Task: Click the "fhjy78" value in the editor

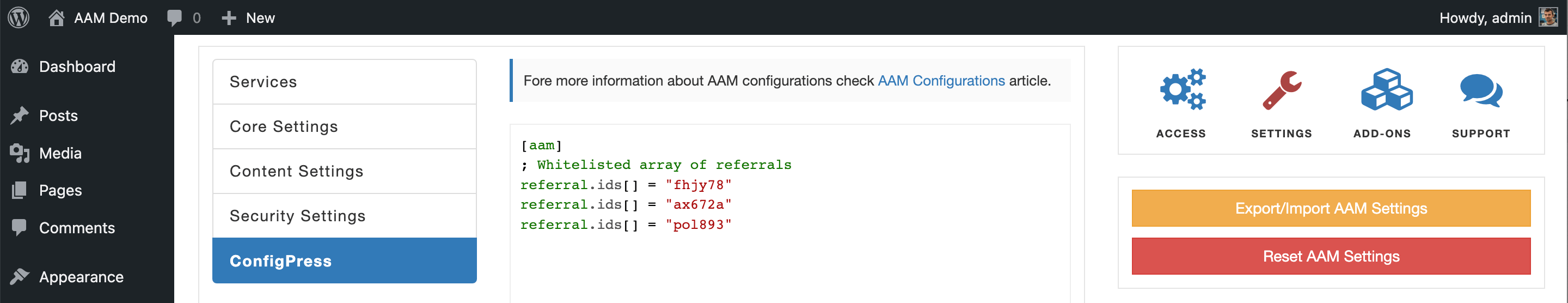Action: (698, 185)
